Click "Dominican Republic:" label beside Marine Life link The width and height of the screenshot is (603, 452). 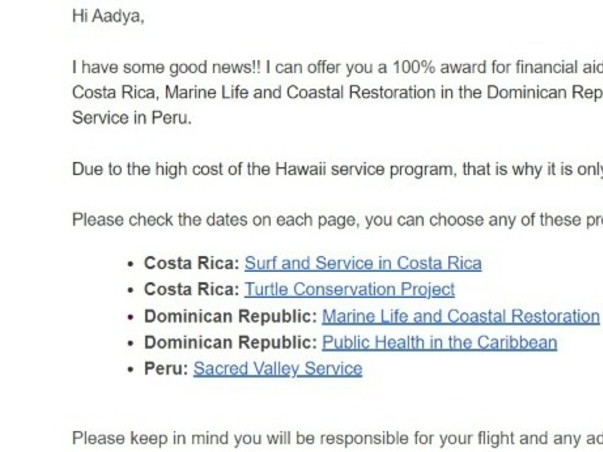tap(230, 316)
